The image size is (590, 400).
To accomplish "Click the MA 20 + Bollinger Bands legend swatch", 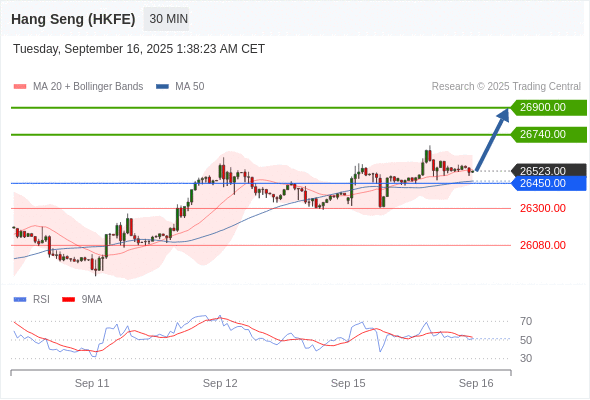I will (20, 87).
